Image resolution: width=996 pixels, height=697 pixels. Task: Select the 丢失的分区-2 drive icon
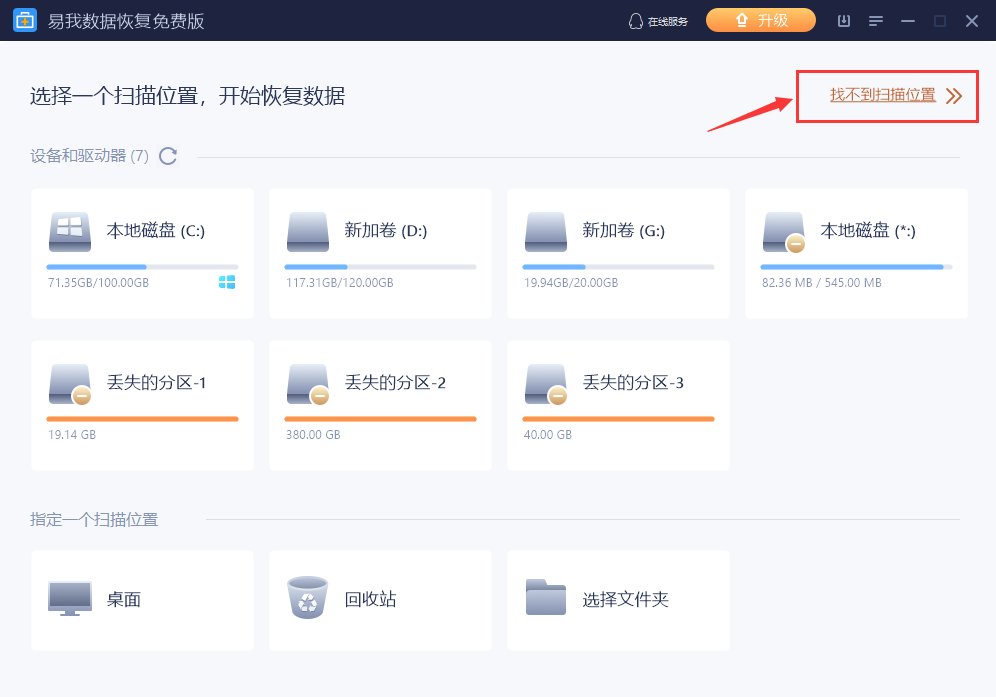[x=308, y=384]
